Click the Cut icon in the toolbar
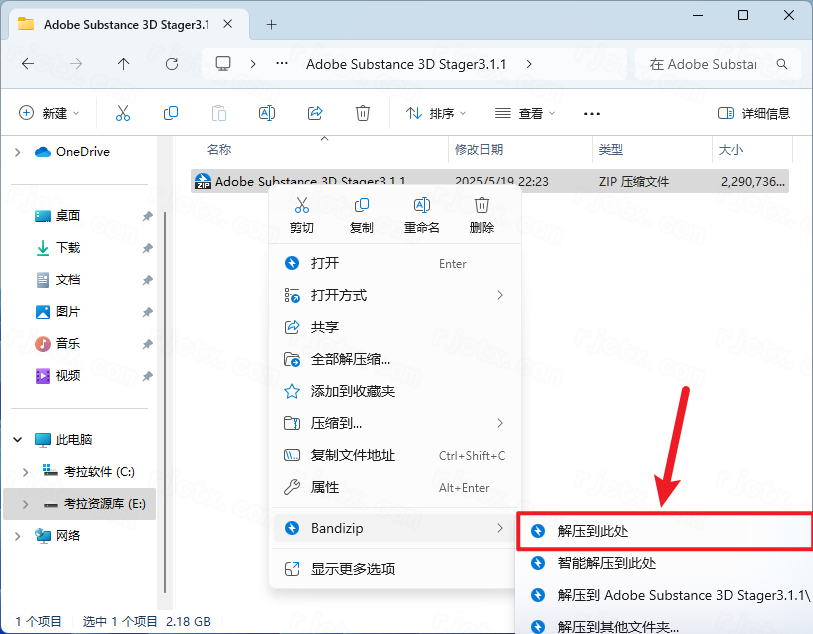Screen dimensions: 813x634 tap(123, 112)
